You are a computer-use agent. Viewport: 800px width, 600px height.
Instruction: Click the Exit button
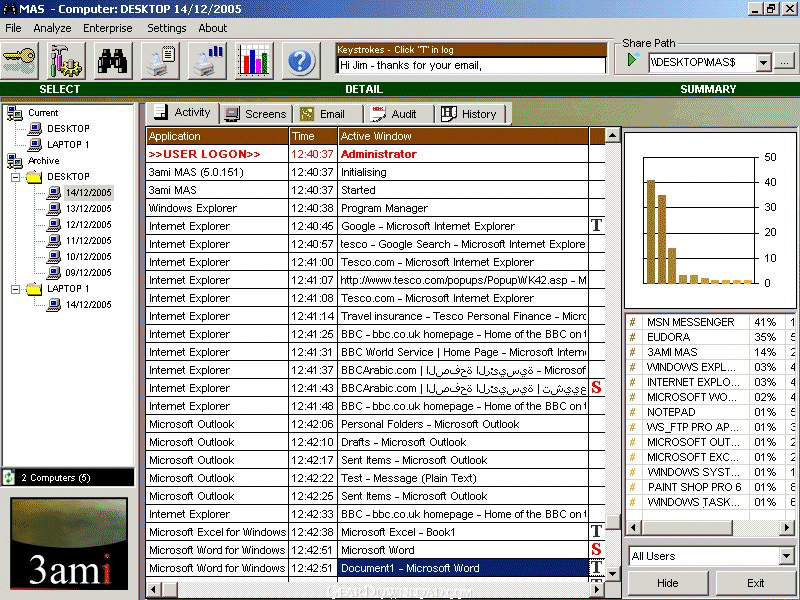pos(755,583)
